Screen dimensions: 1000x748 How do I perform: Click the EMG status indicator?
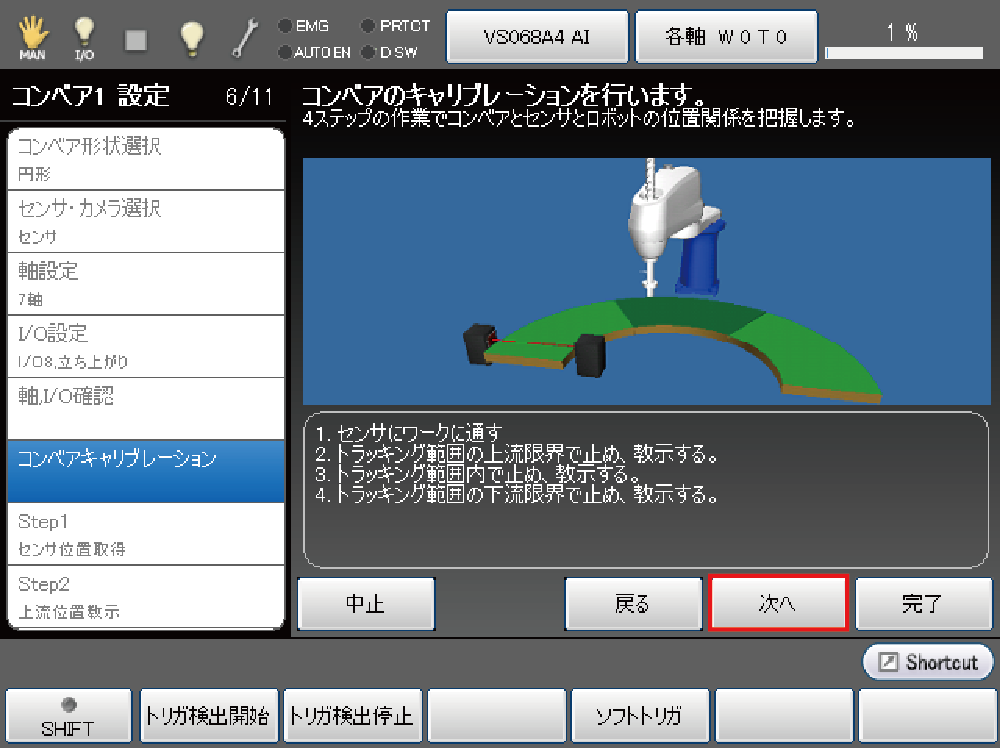click(304, 26)
